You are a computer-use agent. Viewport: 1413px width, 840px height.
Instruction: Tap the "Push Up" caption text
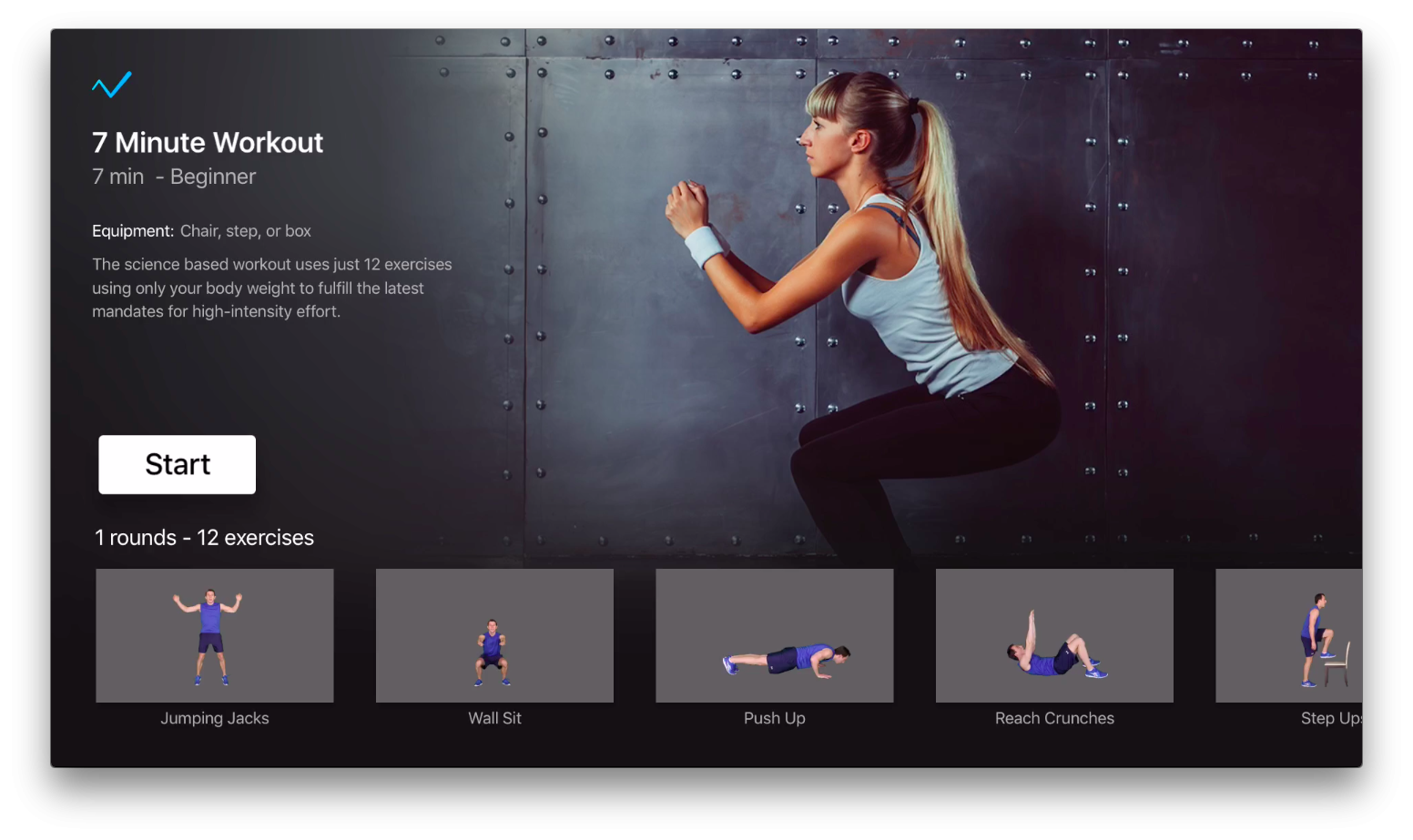[x=774, y=718]
